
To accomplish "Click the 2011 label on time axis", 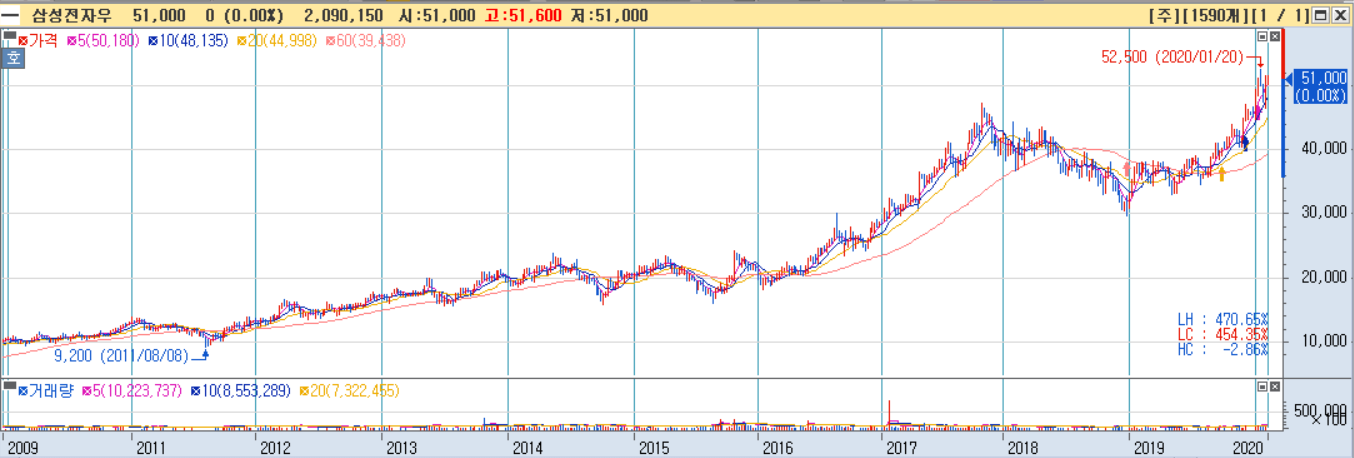I will coord(150,447).
